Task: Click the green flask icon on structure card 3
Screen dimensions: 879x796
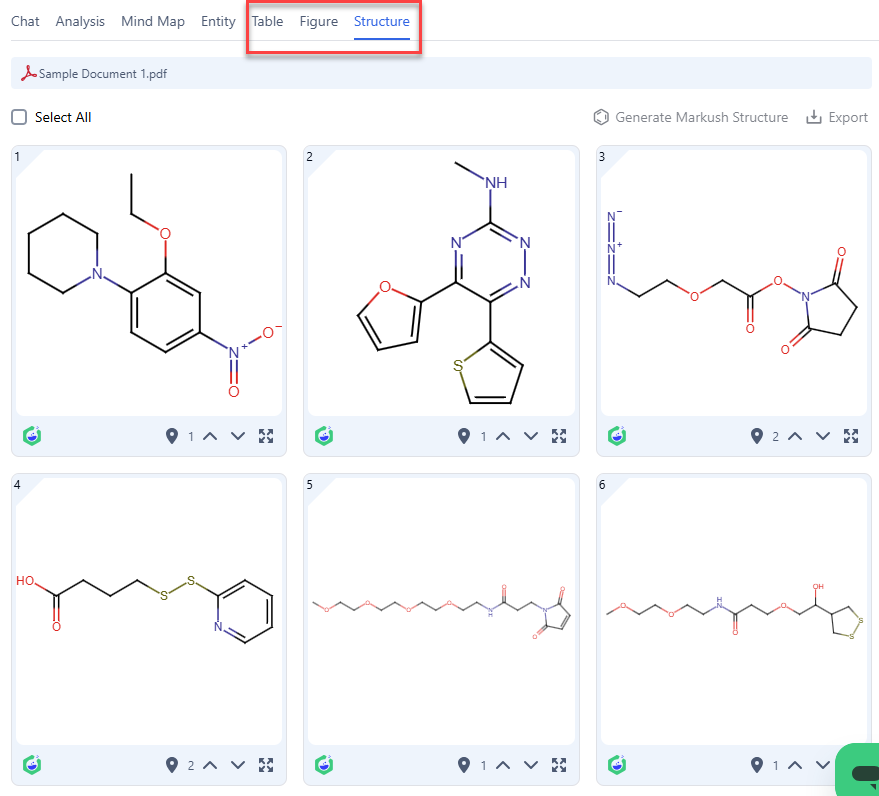Action: pos(617,436)
